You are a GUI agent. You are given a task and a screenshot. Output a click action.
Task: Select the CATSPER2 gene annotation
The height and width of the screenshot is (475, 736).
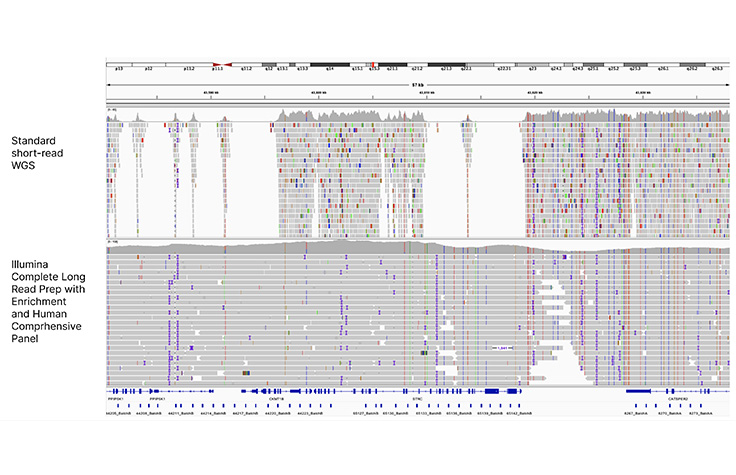678,397
